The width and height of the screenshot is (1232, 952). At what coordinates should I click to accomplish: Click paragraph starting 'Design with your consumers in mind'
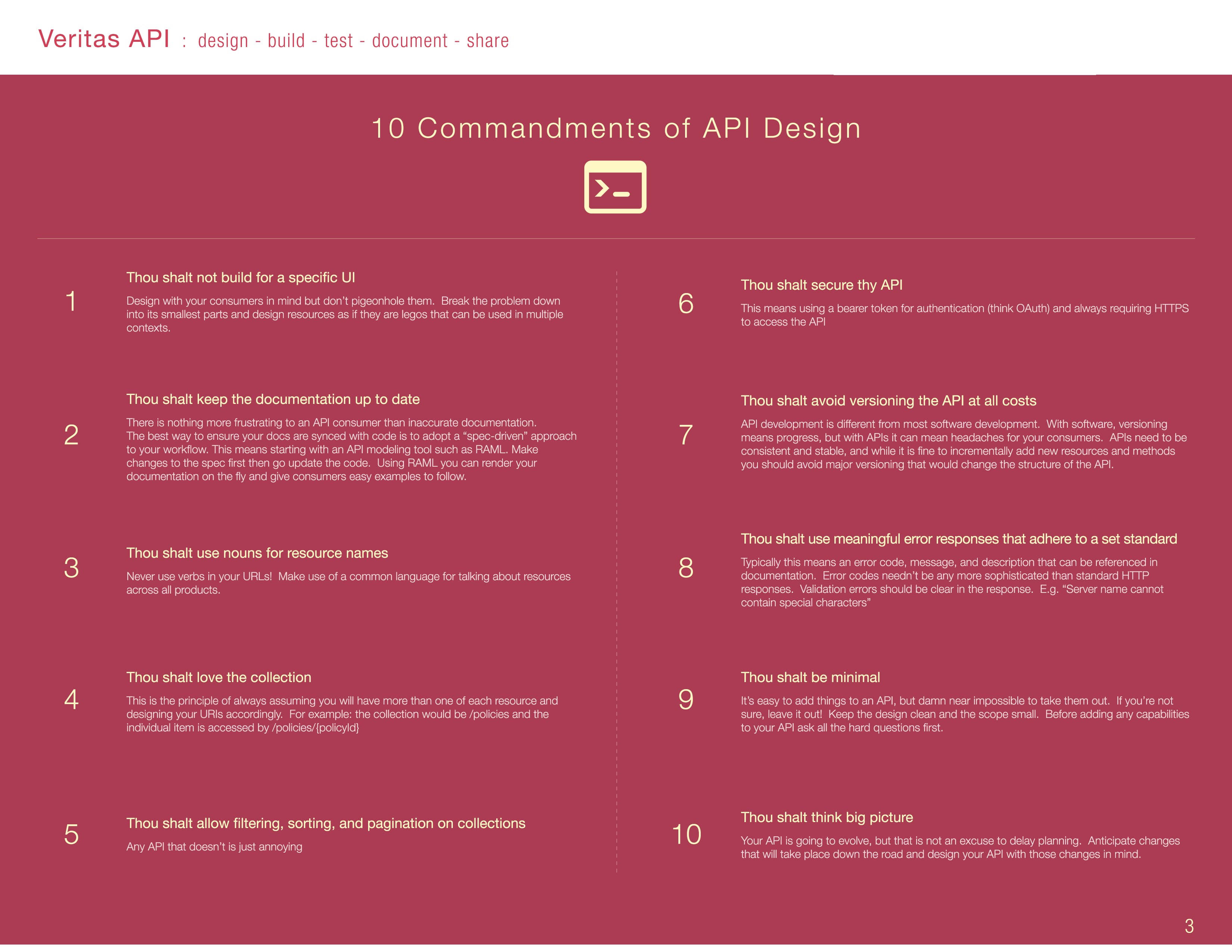click(x=345, y=315)
